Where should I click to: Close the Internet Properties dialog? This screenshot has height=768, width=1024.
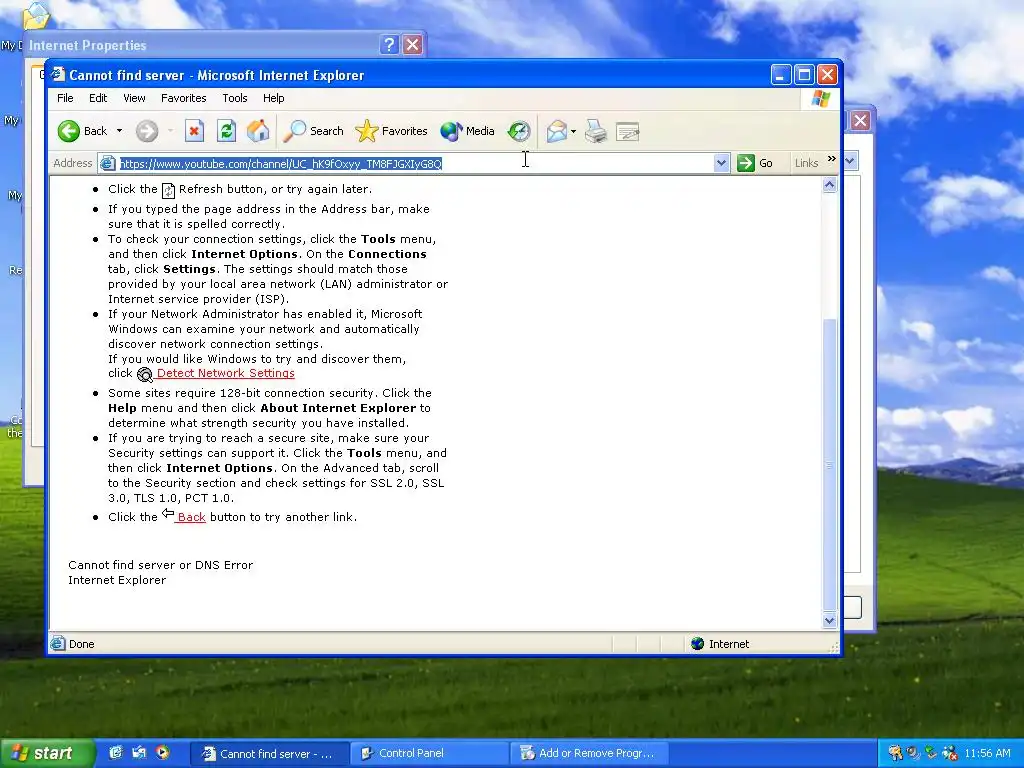pyautogui.click(x=413, y=44)
